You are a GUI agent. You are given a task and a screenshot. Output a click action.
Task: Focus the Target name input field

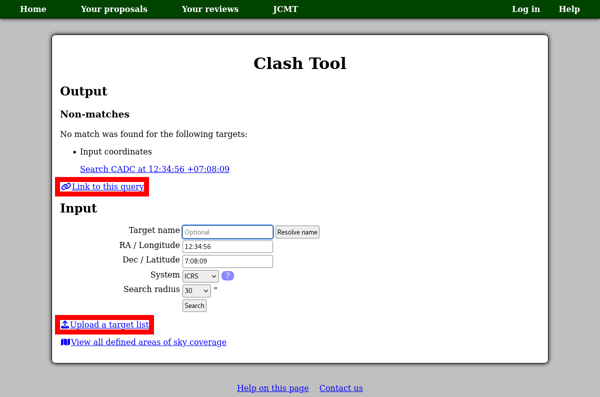click(x=228, y=232)
